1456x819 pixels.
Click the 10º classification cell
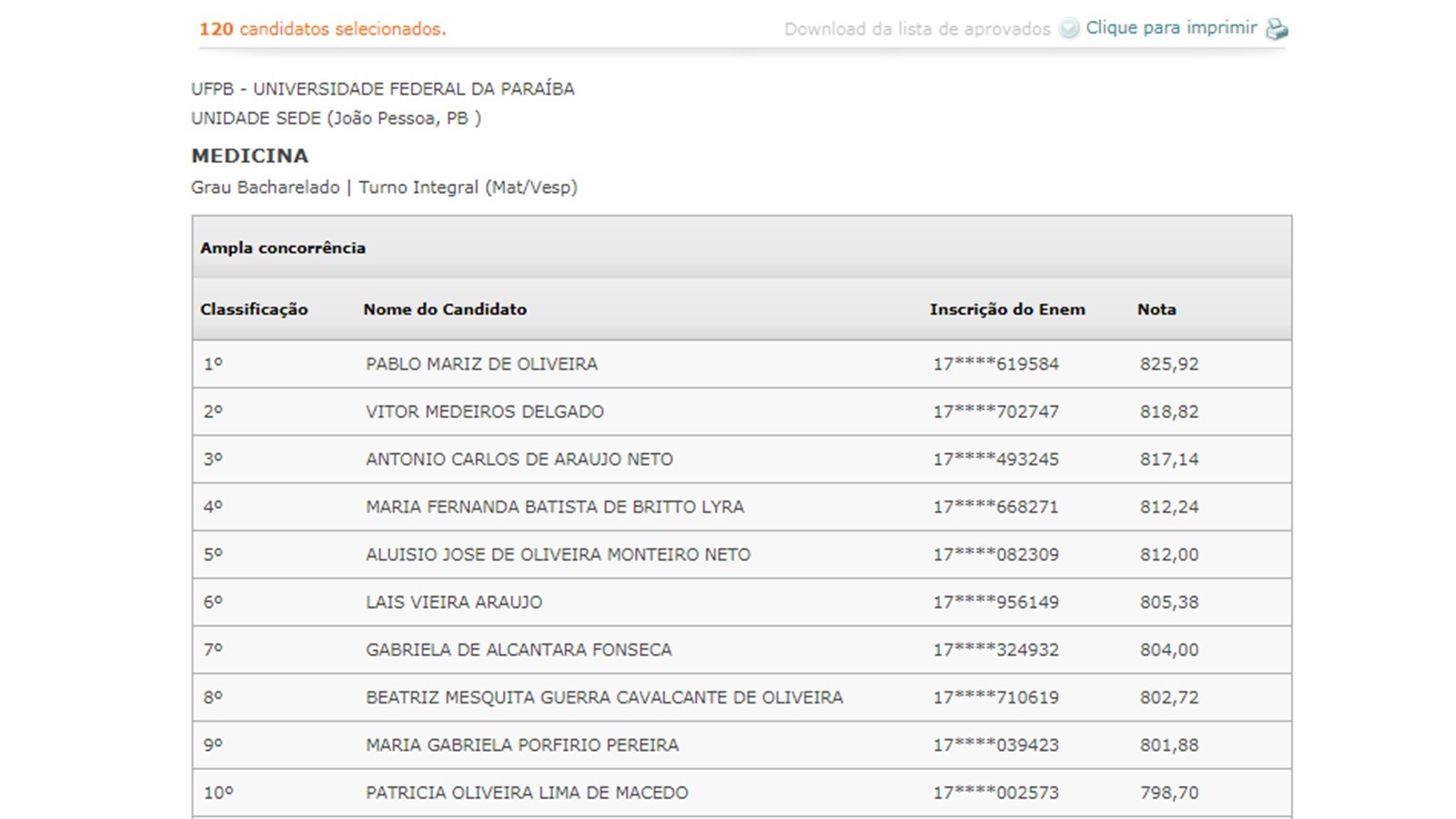click(x=218, y=793)
